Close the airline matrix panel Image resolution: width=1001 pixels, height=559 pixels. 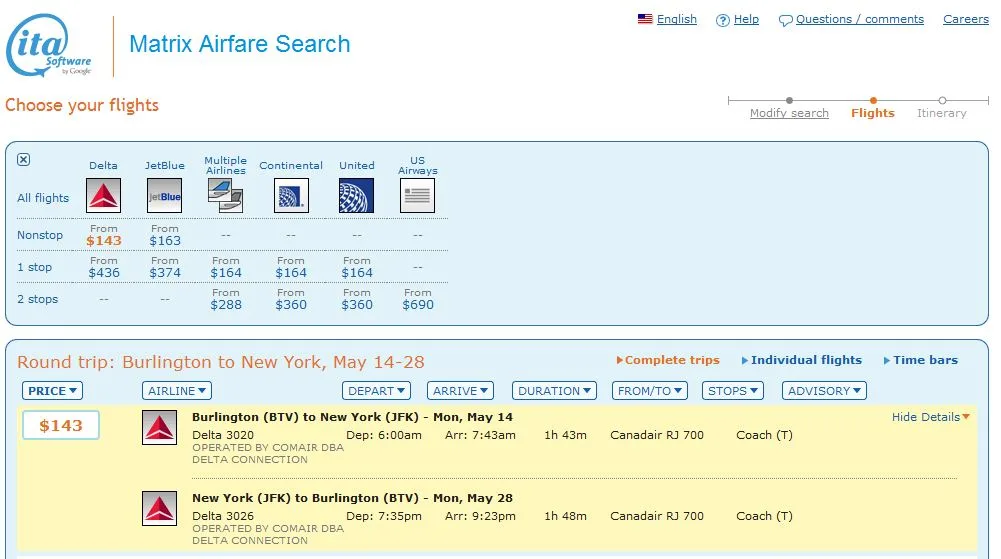point(24,160)
